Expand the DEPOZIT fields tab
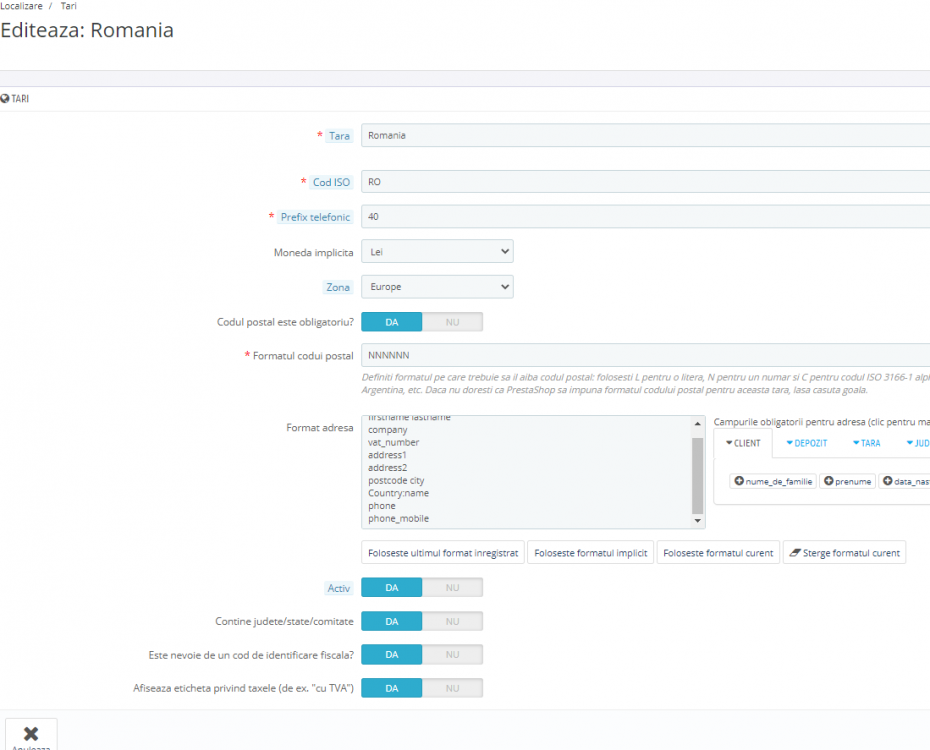 coord(806,443)
